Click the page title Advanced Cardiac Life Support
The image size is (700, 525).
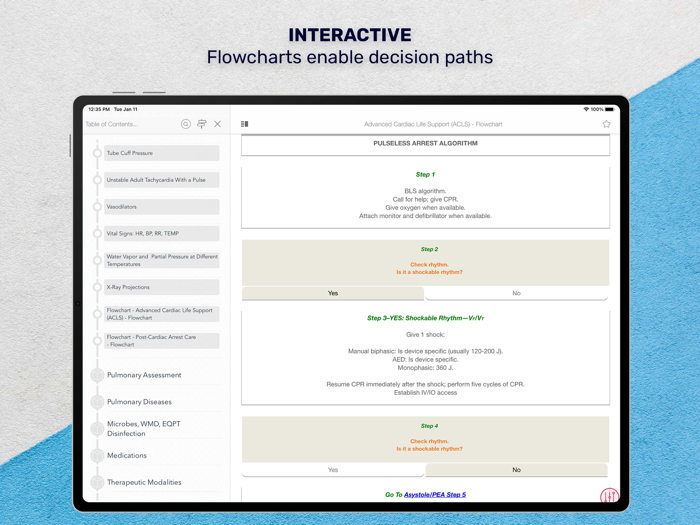(433, 124)
